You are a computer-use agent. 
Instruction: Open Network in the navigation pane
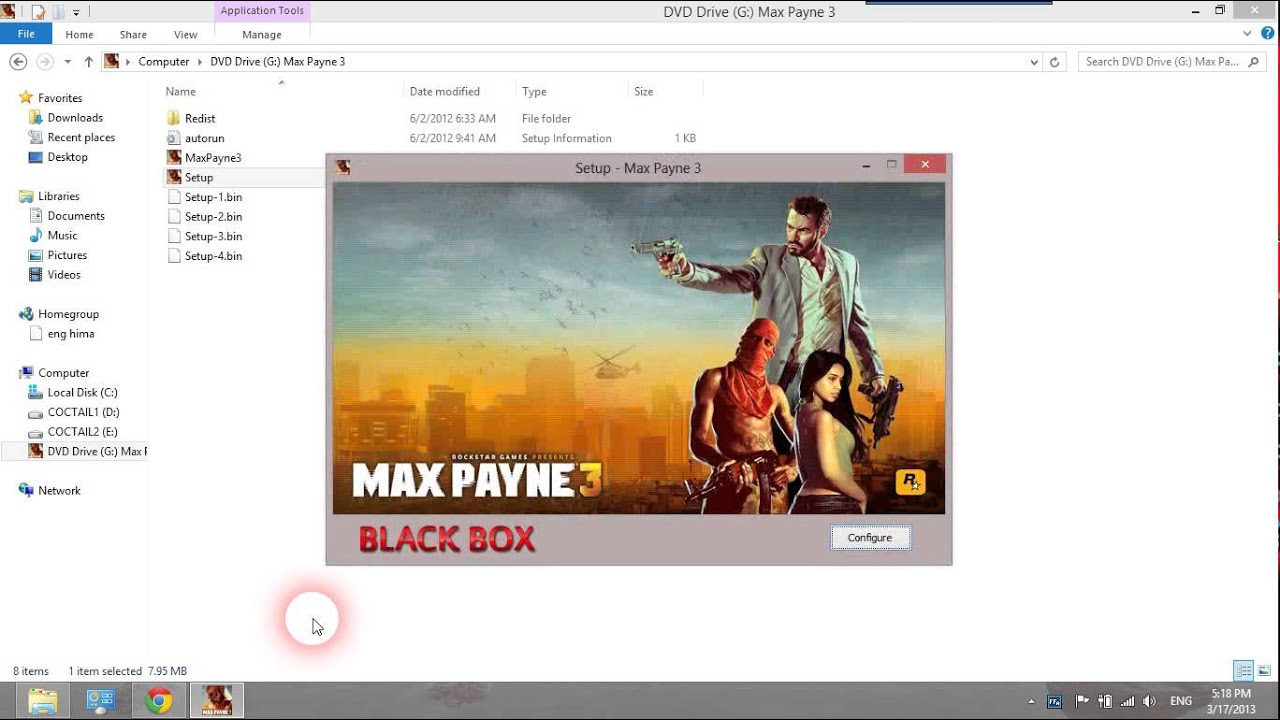pyautogui.click(x=59, y=491)
